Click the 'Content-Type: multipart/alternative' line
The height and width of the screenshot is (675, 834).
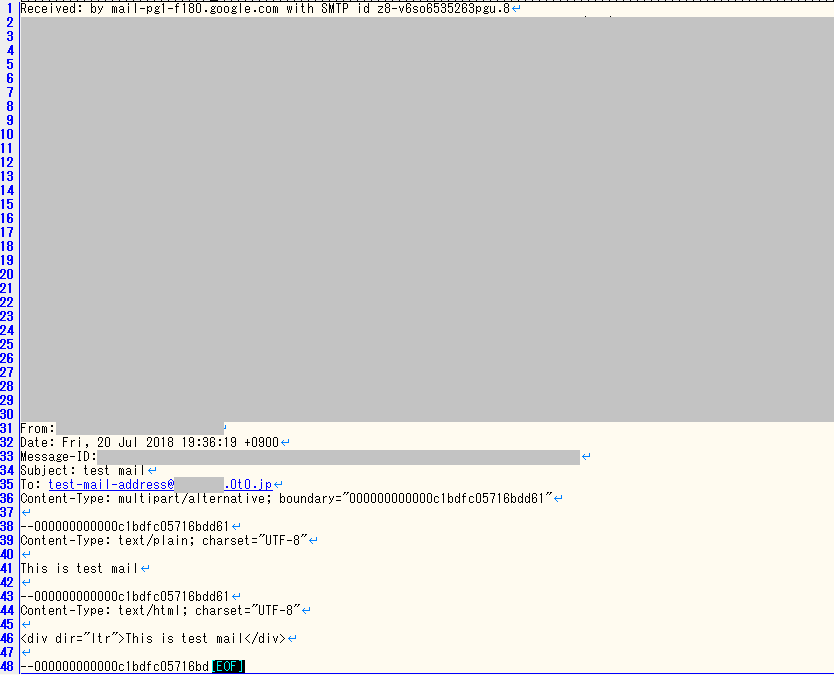(286, 498)
